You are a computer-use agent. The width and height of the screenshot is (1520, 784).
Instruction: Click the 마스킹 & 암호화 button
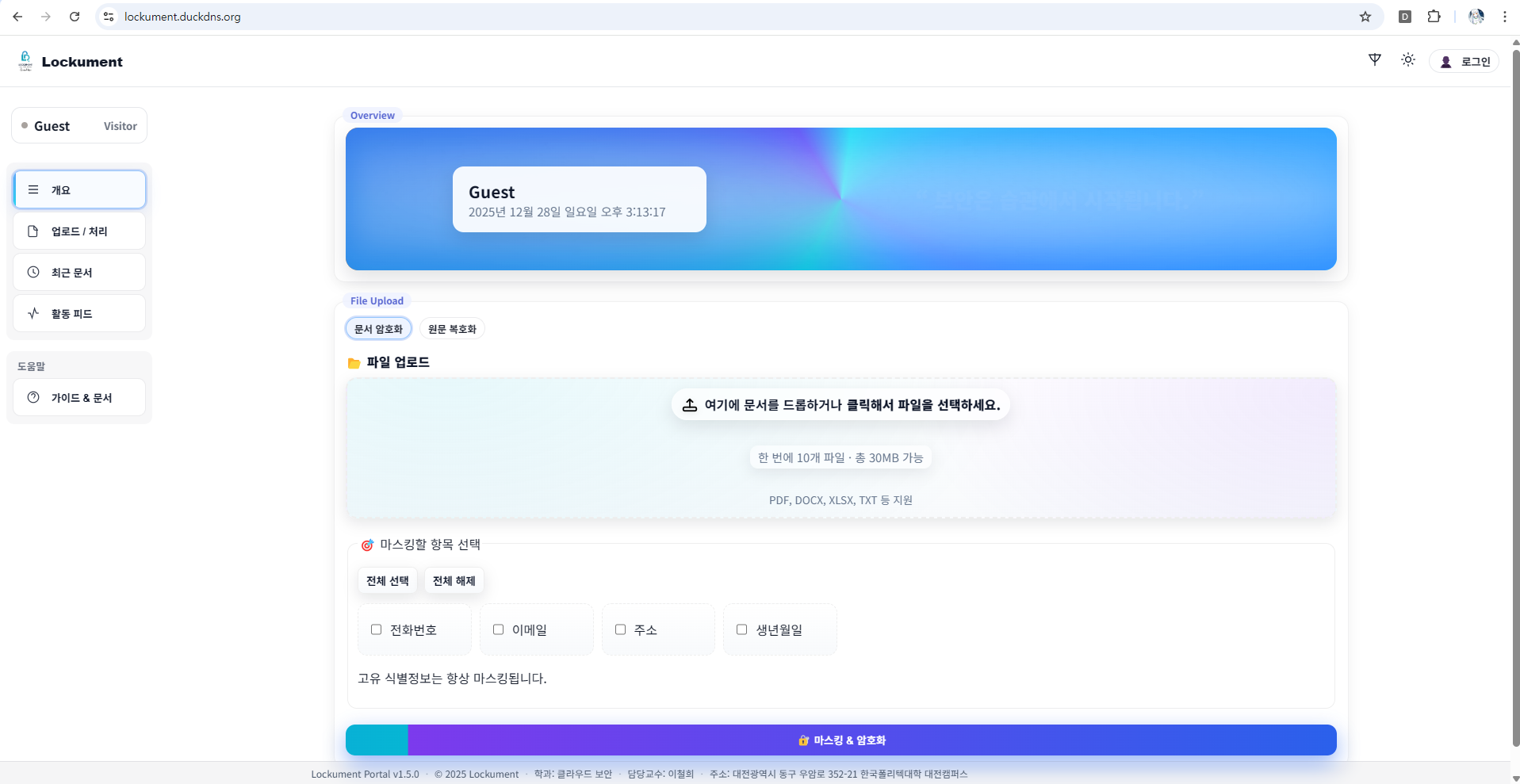(x=840, y=740)
